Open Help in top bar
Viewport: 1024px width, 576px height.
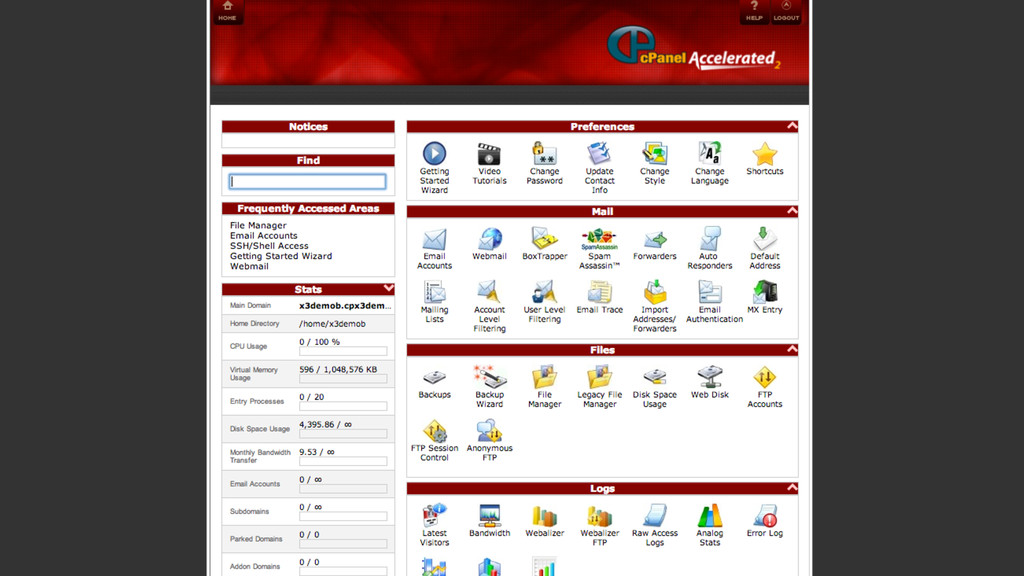tap(754, 11)
